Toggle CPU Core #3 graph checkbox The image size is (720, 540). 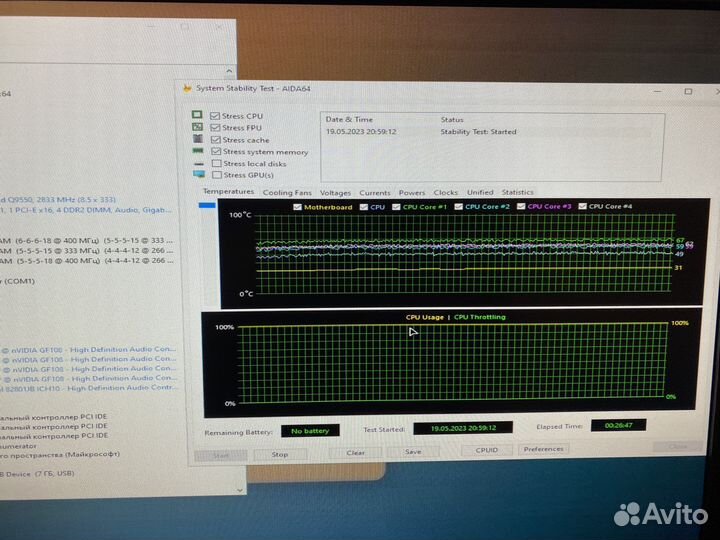pyautogui.click(x=521, y=206)
